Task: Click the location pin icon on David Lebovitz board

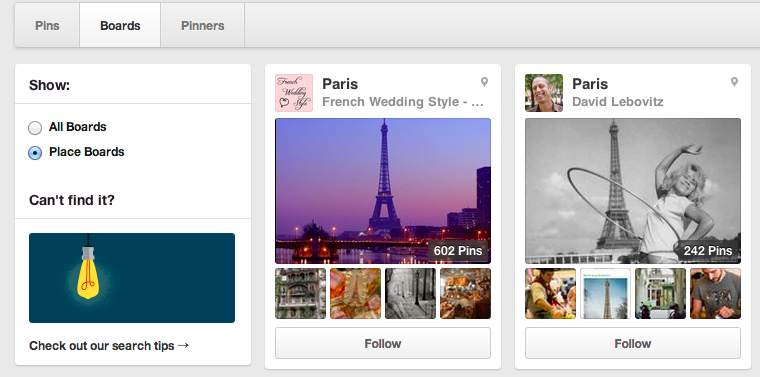Action: [x=734, y=82]
